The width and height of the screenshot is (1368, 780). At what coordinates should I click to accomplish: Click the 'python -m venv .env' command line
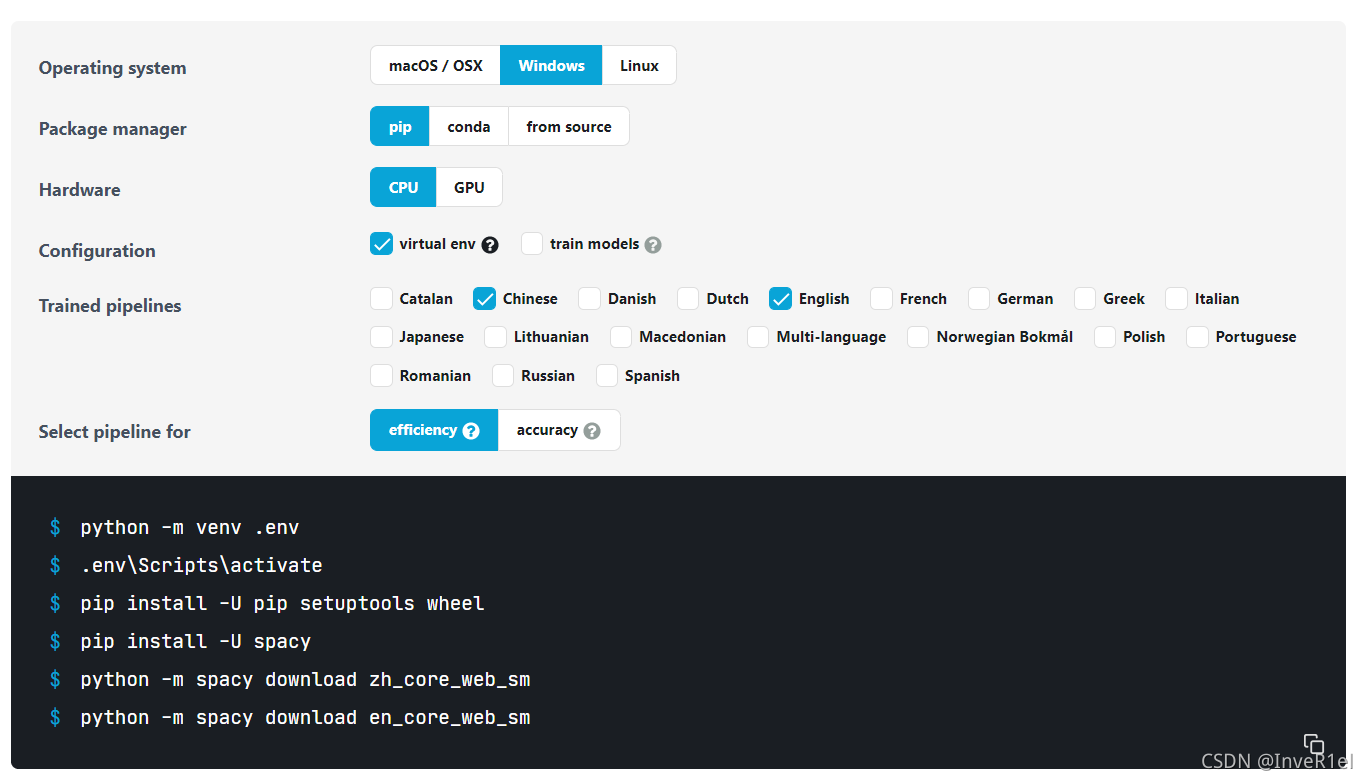point(189,528)
